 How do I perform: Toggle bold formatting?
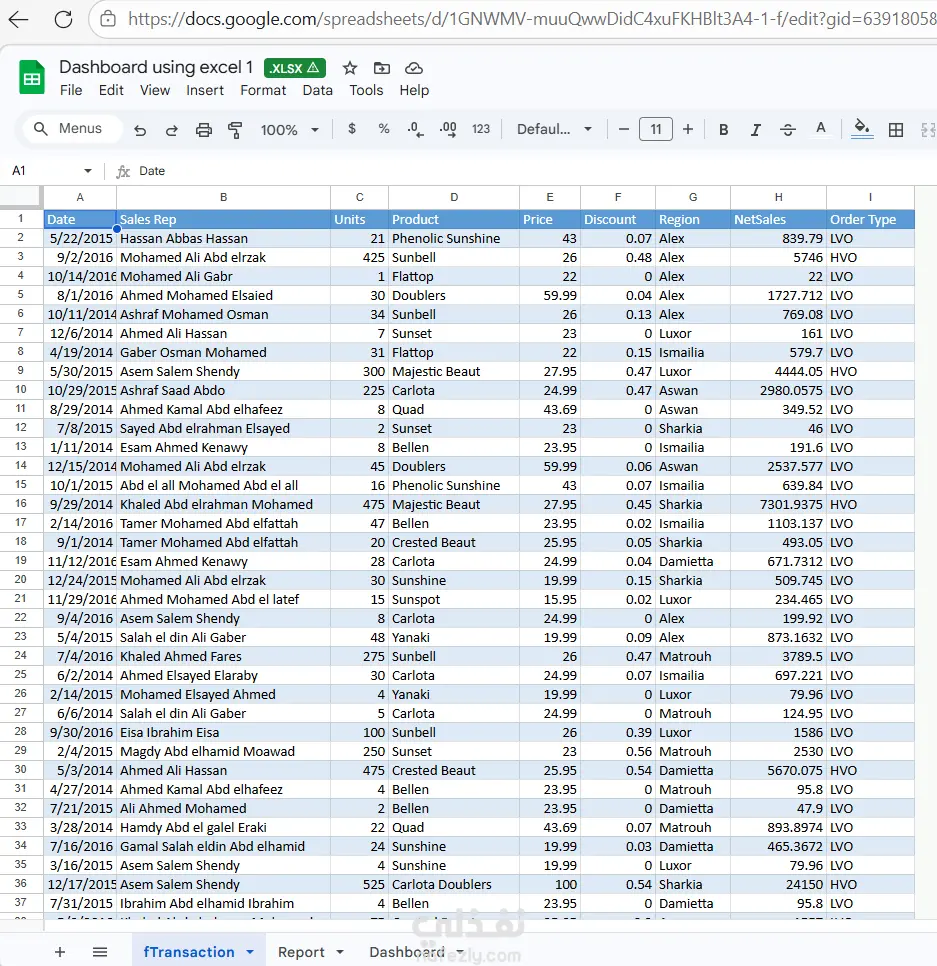pos(724,130)
